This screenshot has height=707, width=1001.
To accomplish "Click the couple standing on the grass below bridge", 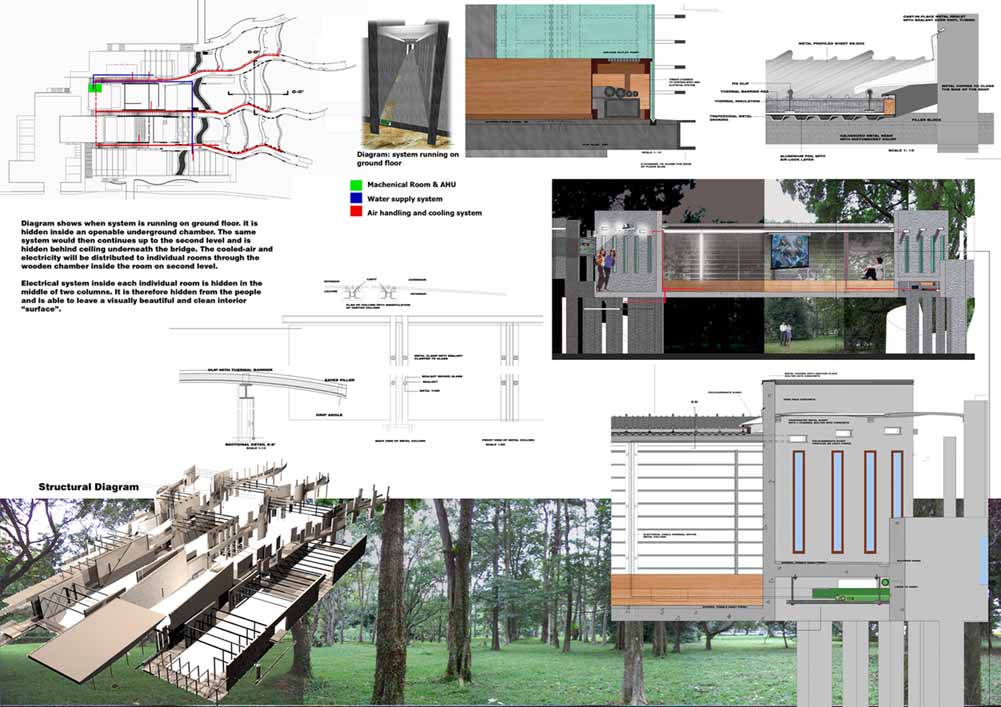I will (787, 330).
